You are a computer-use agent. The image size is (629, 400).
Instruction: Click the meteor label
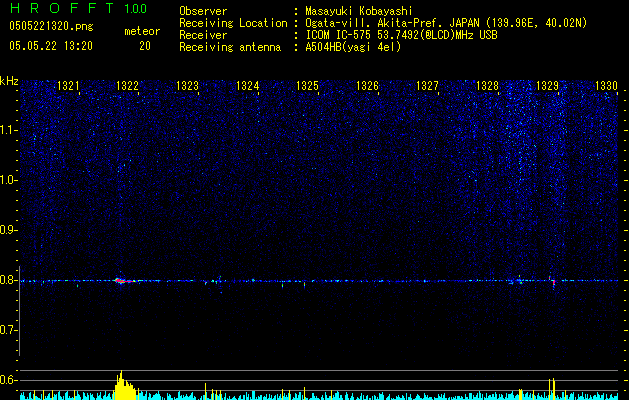tap(142, 31)
